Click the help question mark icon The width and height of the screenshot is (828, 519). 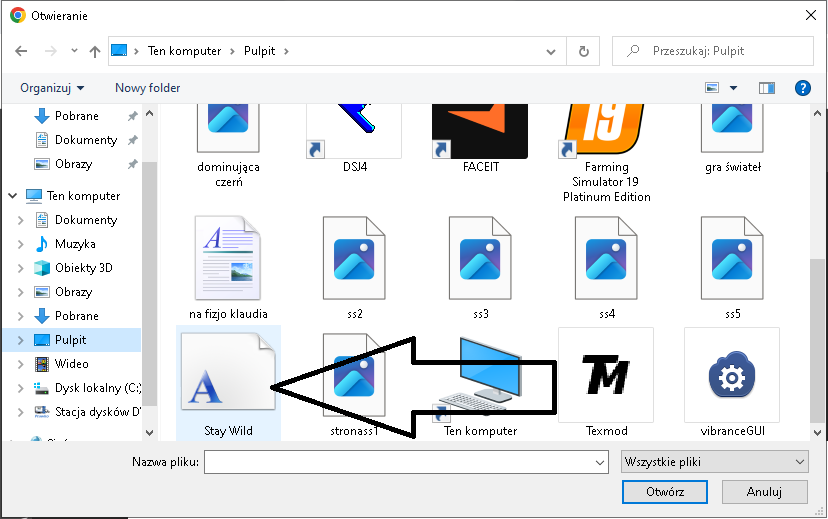coord(803,88)
